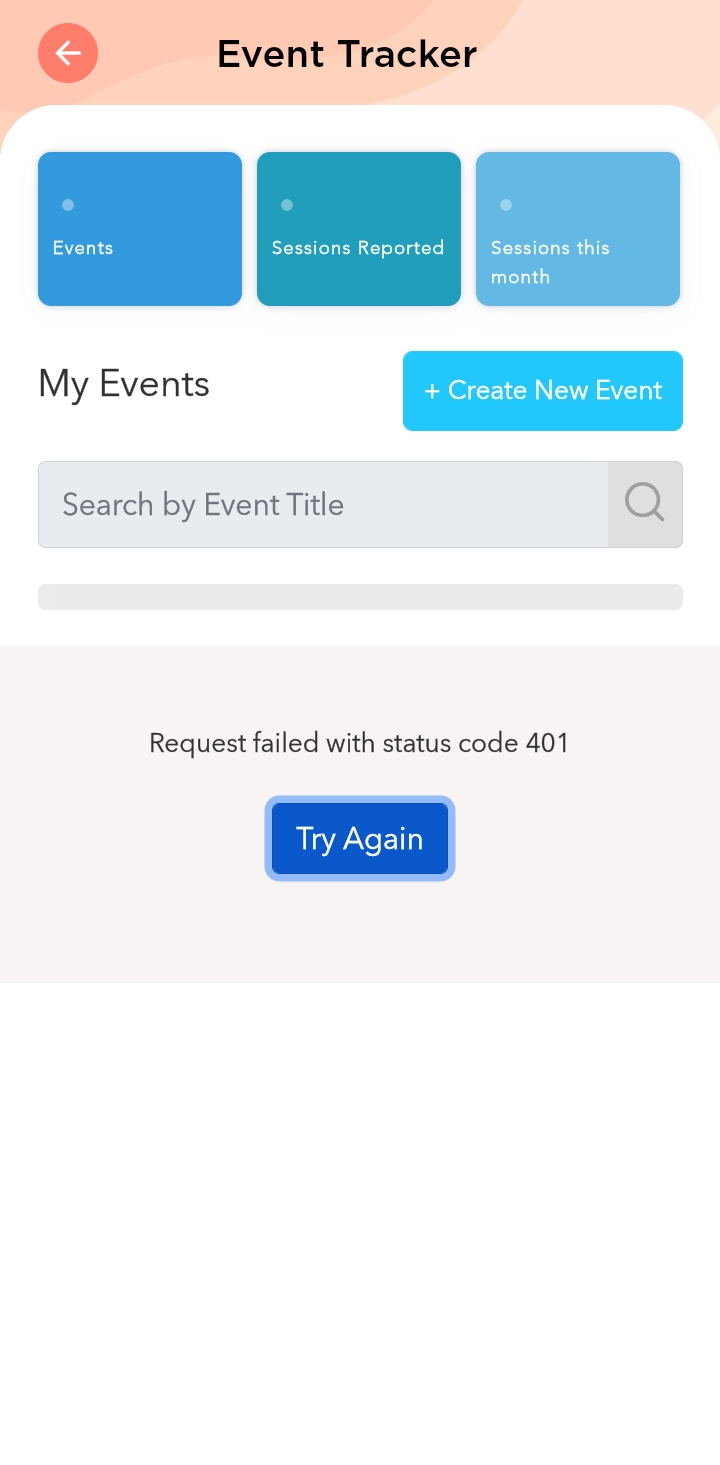This screenshot has width=720, height=1465.
Task: Open the Sessions this month card
Action: (x=578, y=229)
